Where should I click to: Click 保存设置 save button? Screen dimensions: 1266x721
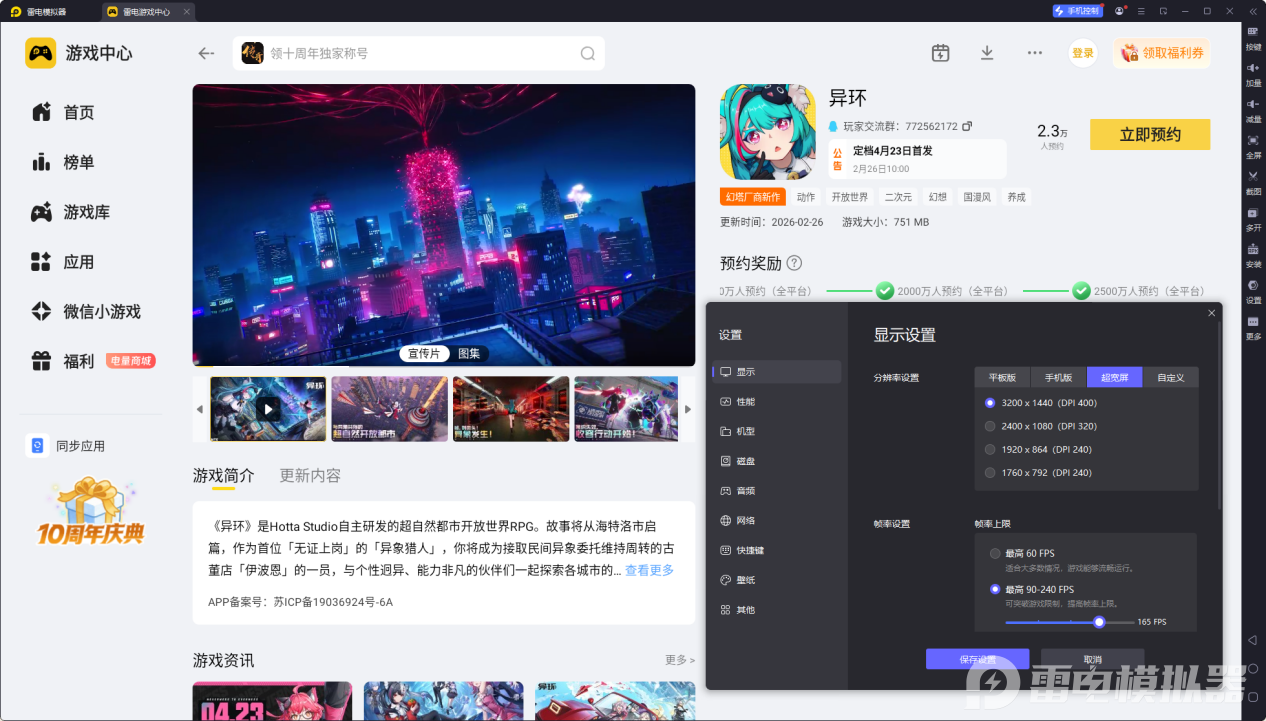pos(977,659)
